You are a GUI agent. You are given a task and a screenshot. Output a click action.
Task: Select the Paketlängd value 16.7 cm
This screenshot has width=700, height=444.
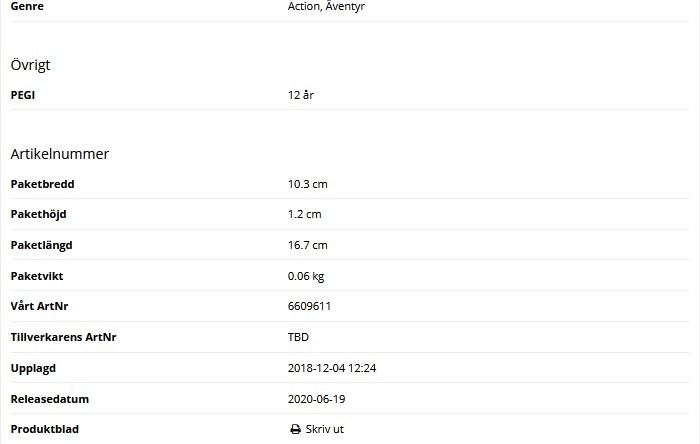308,245
